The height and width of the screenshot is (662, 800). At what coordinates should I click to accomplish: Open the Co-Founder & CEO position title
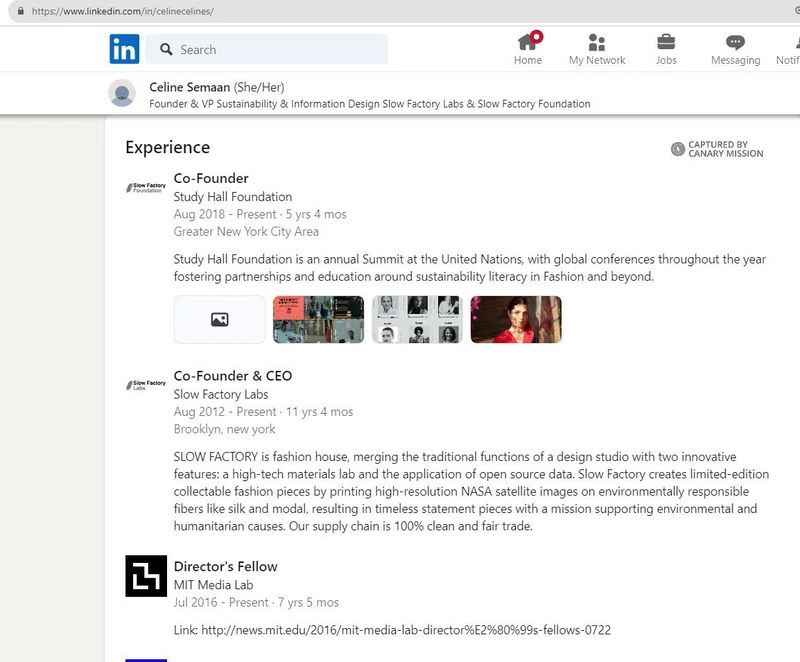pos(233,375)
